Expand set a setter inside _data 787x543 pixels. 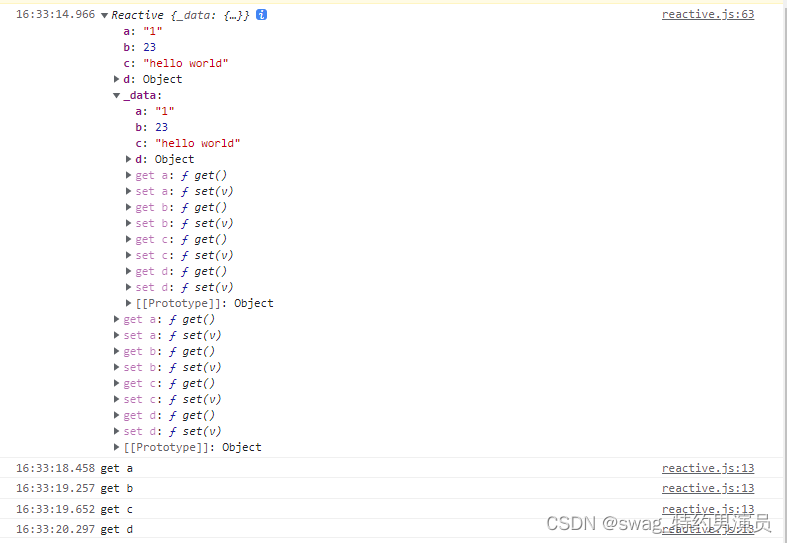coord(128,192)
